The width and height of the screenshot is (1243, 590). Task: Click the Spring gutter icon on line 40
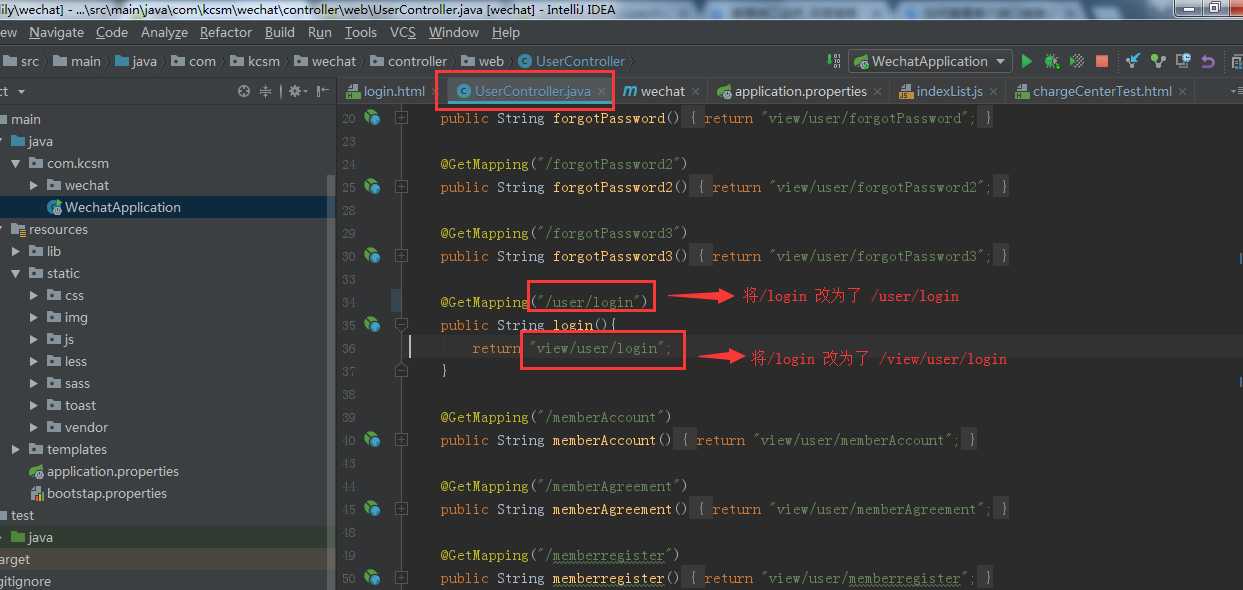tap(372, 440)
